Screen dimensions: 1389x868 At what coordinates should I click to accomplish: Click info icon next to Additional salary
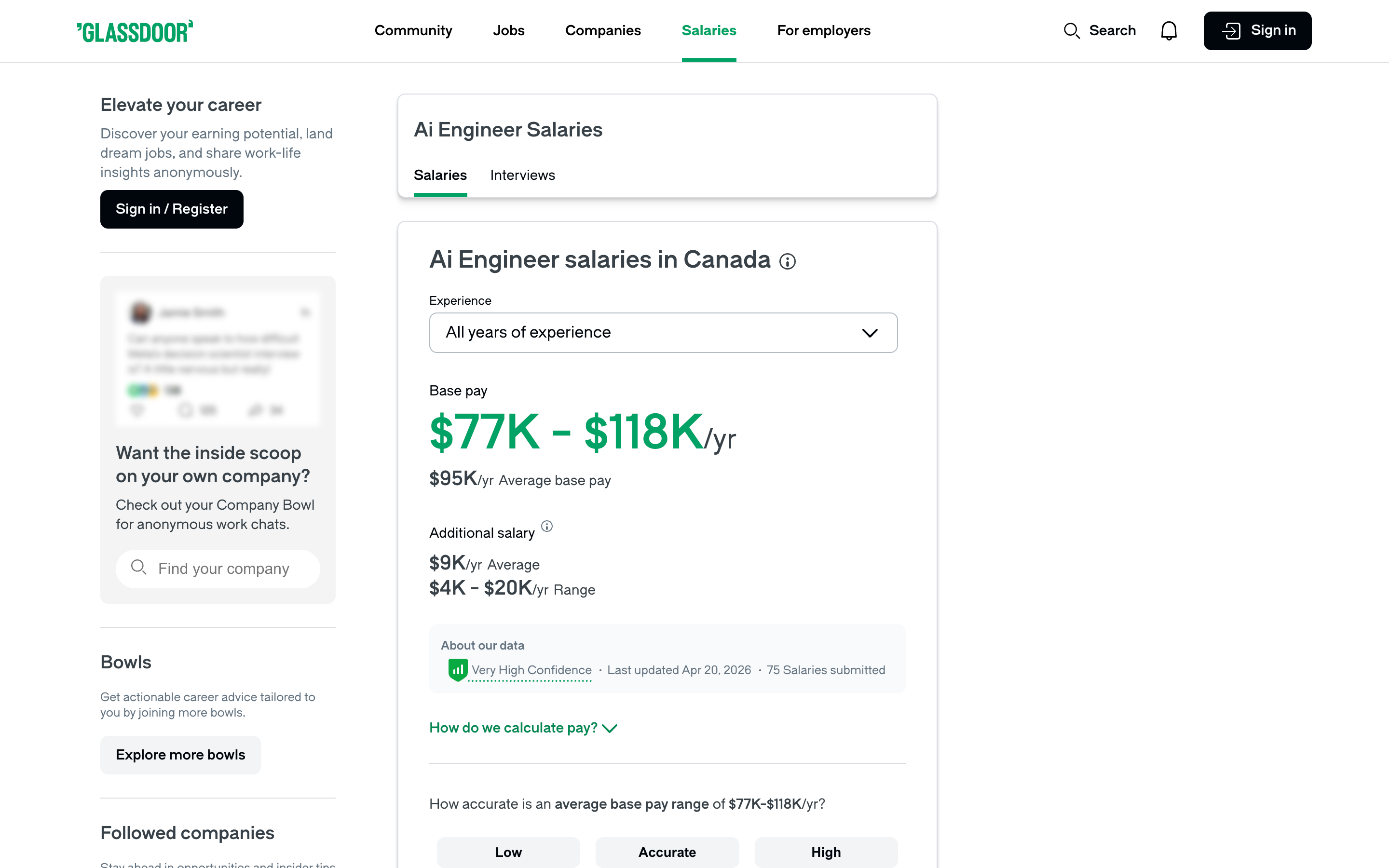click(547, 526)
